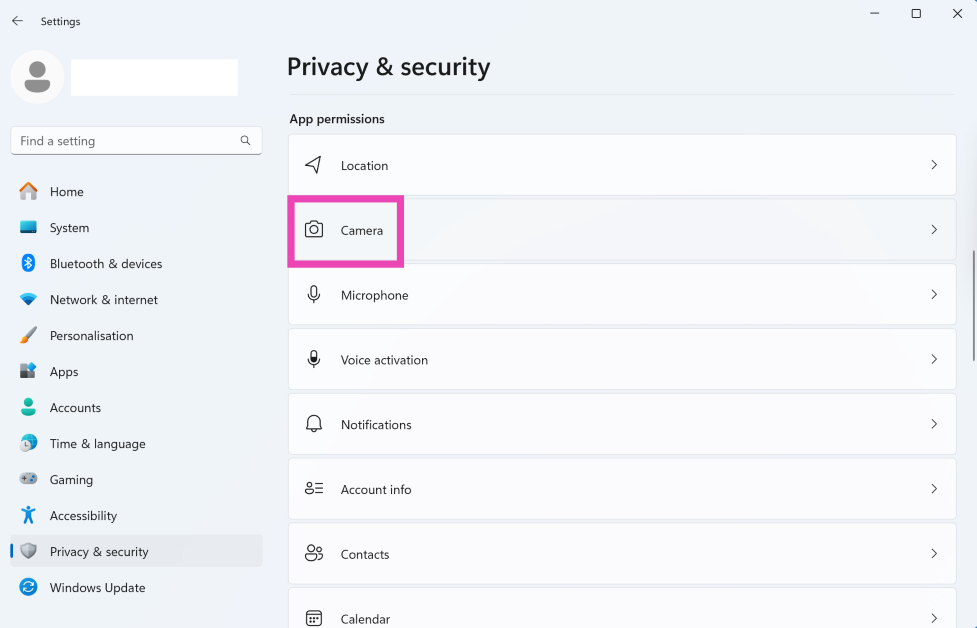Open the Voice activation settings row
The image size is (977, 628).
pos(620,360)
